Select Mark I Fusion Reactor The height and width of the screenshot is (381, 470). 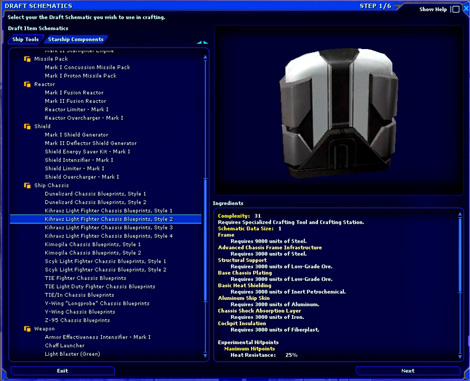(x=74, y=93)
